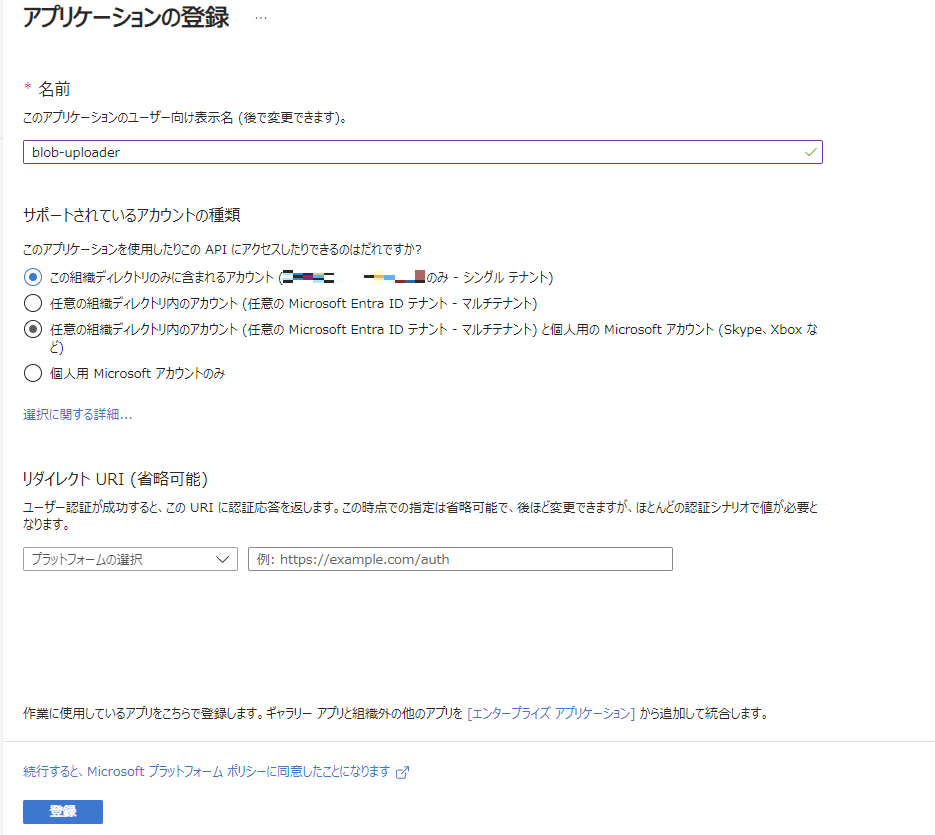Click the 登録 button
935x835 pixels.
[63, 812]
